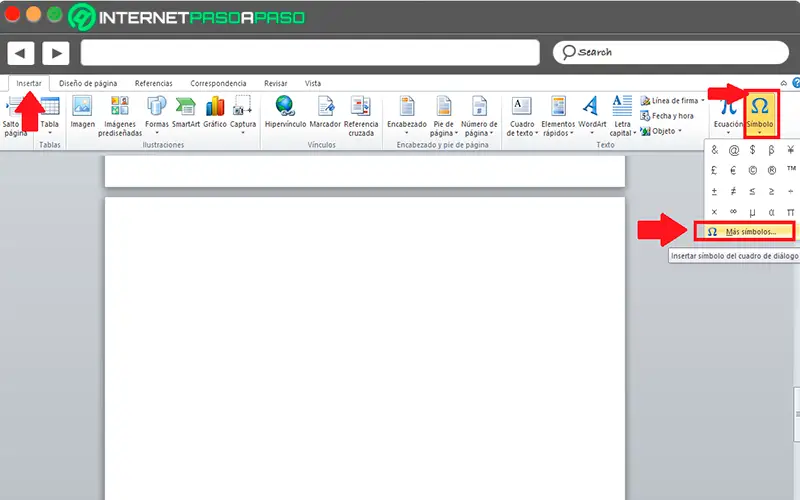Open the WordArt gallery
The image size is (800, 500).
click(x=592, y=115)
